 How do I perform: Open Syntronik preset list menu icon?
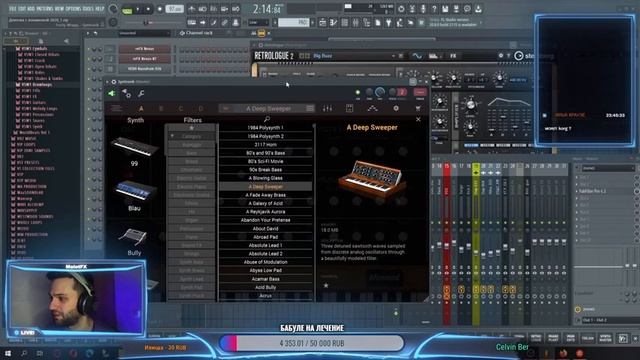point(310,108)
